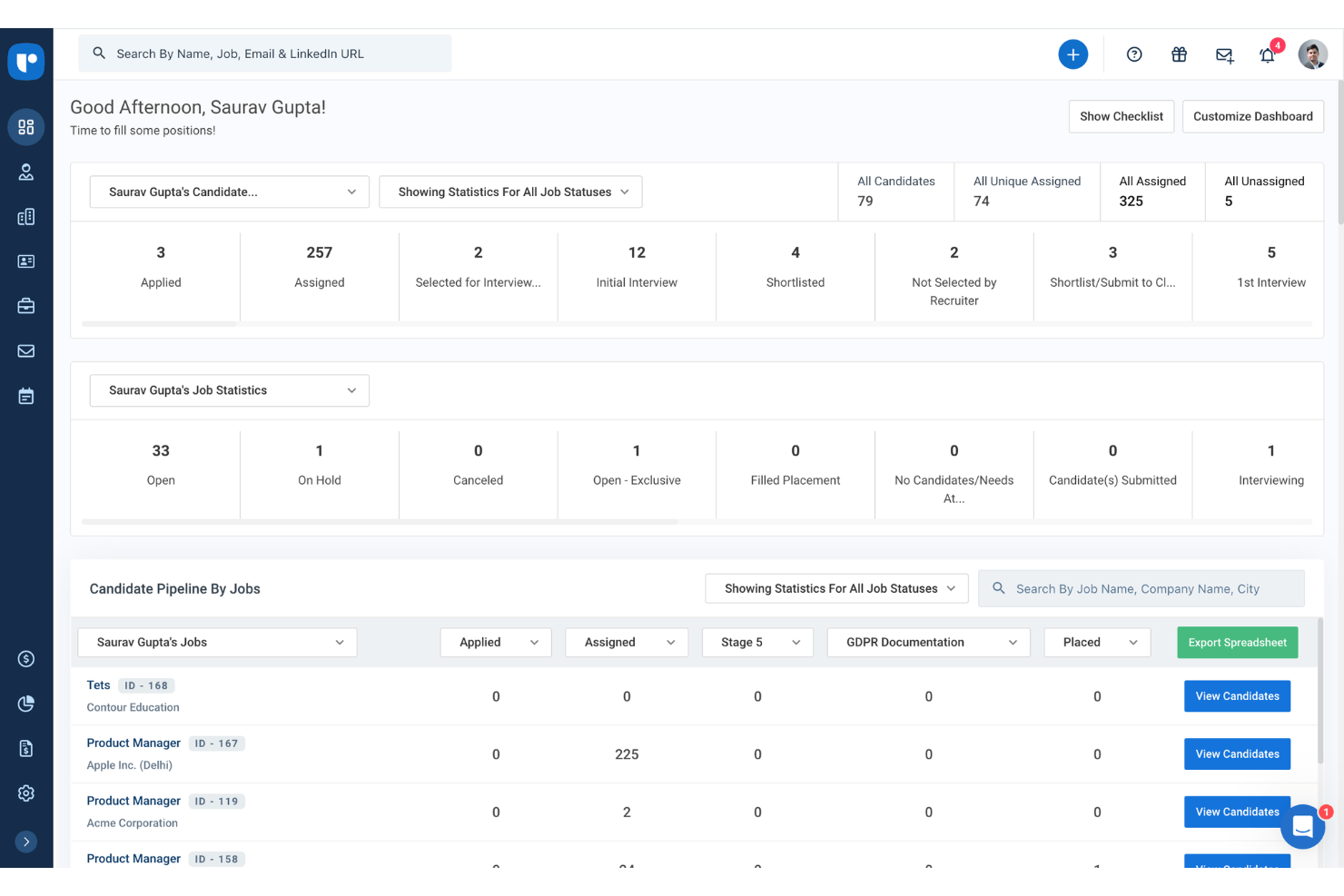Select the All Unassigned 5 tab
Image resolution: width=1344 pixels, height=896 pixels.
click(1264, 192)
